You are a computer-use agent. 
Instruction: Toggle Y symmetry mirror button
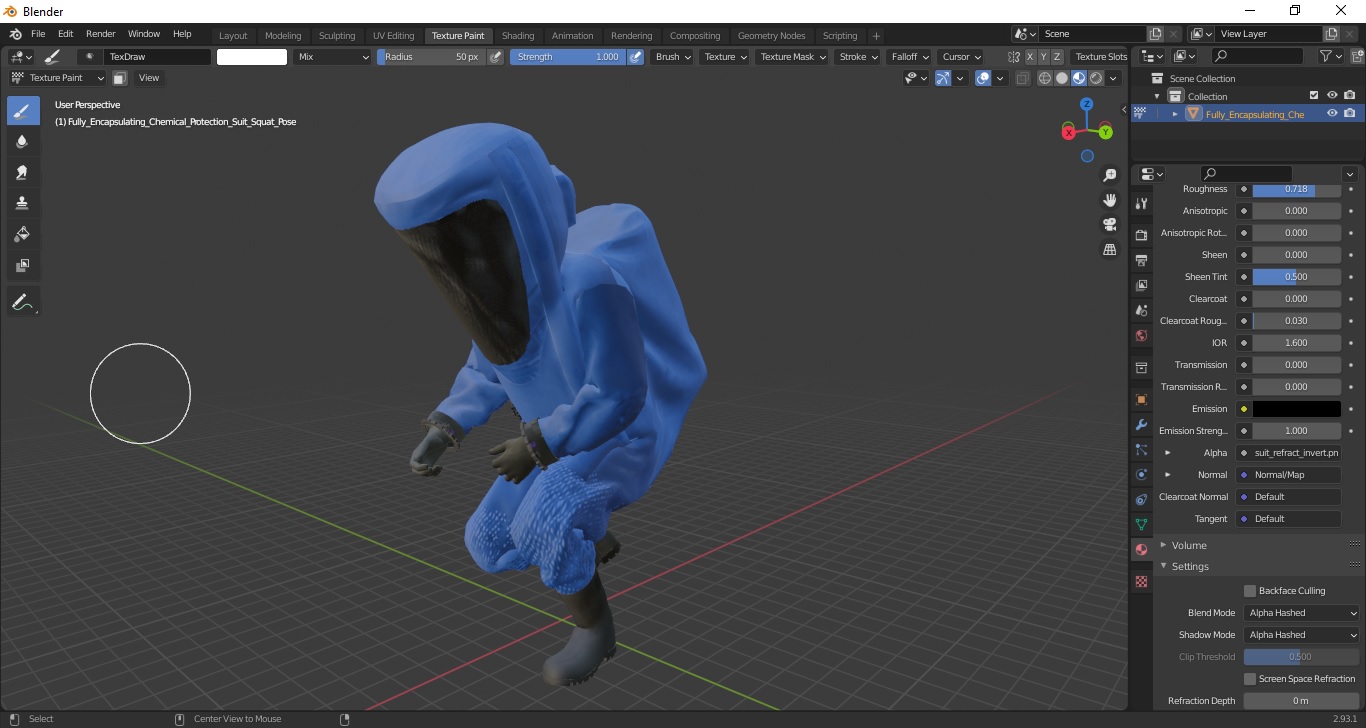click(x=1044, y=57)
